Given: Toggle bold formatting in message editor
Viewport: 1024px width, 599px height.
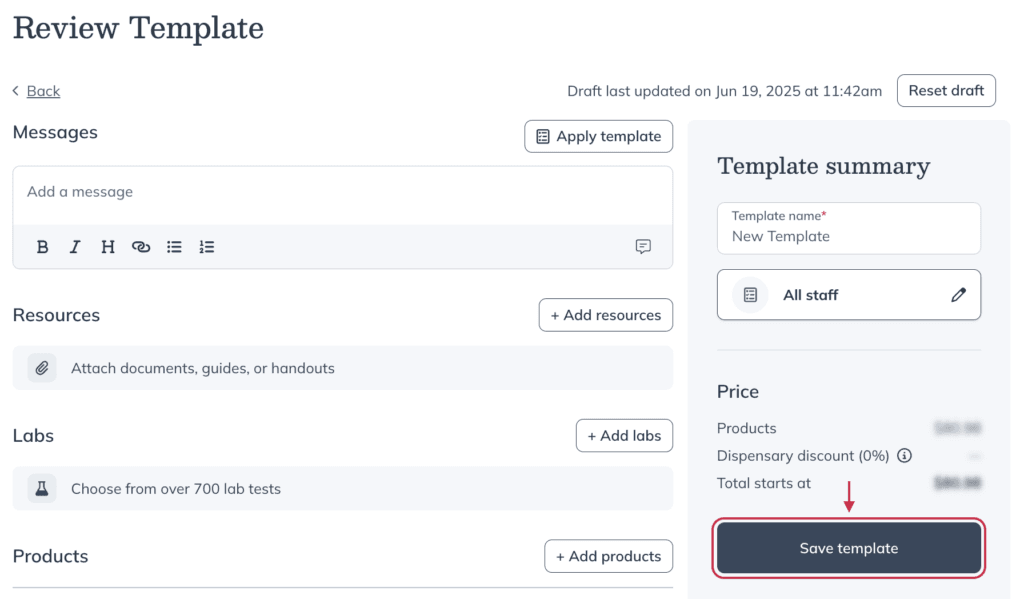Looking at the screenshot, I should tap(42, 247).
